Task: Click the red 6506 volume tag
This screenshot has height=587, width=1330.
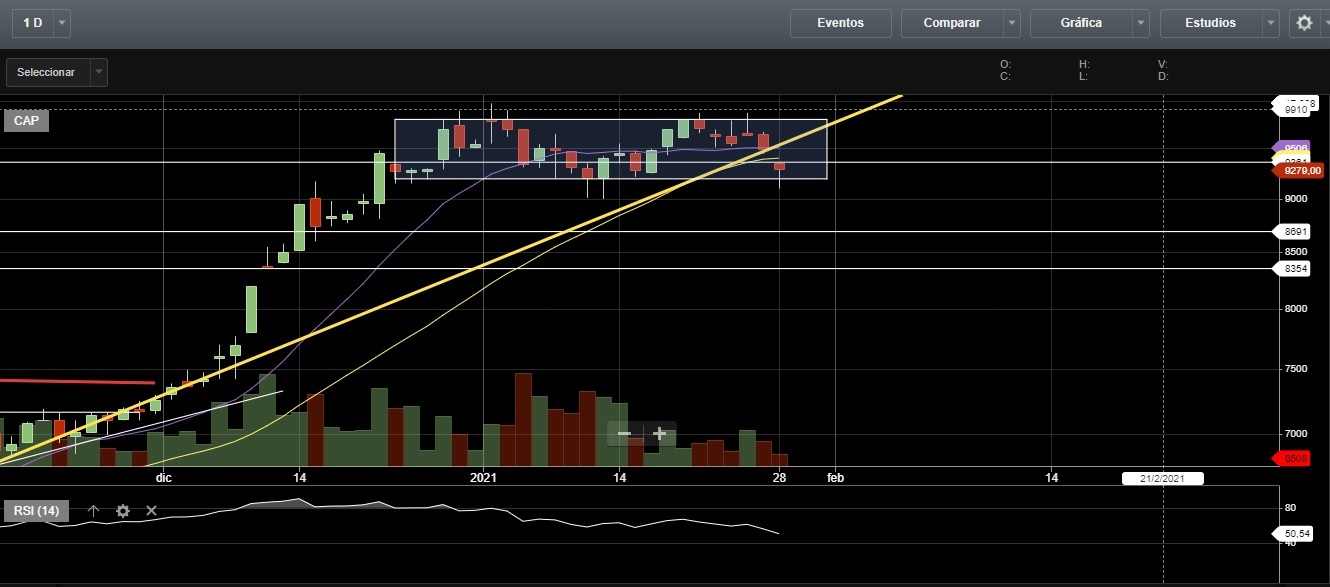Action: pyautogui.click(x=1290, y=459)
